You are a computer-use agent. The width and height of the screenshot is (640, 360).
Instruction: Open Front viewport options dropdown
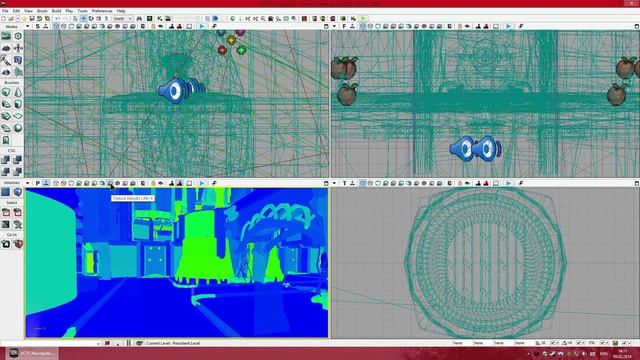pos(334,27)
